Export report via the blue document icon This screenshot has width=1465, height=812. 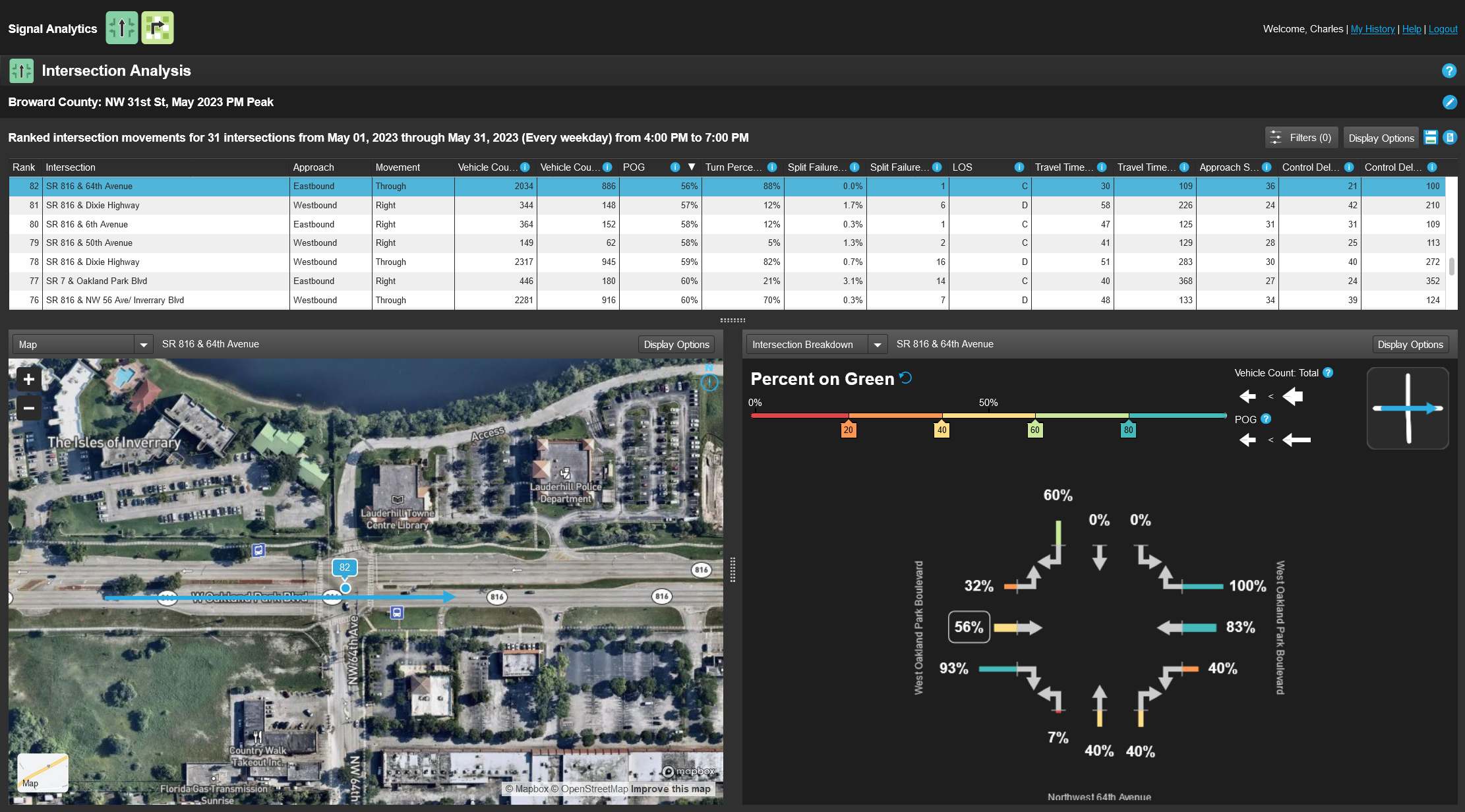click(1450, 137)
